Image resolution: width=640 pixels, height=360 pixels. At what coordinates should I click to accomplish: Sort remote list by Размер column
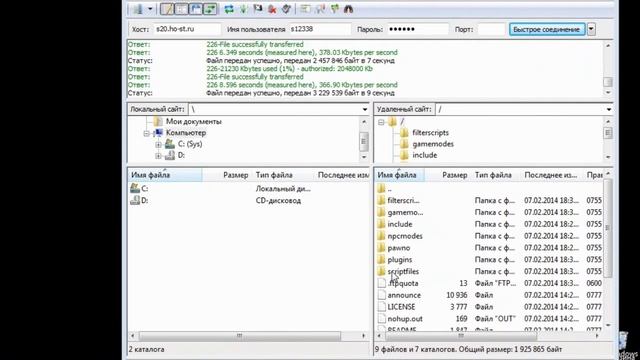(x=447, y=175)
